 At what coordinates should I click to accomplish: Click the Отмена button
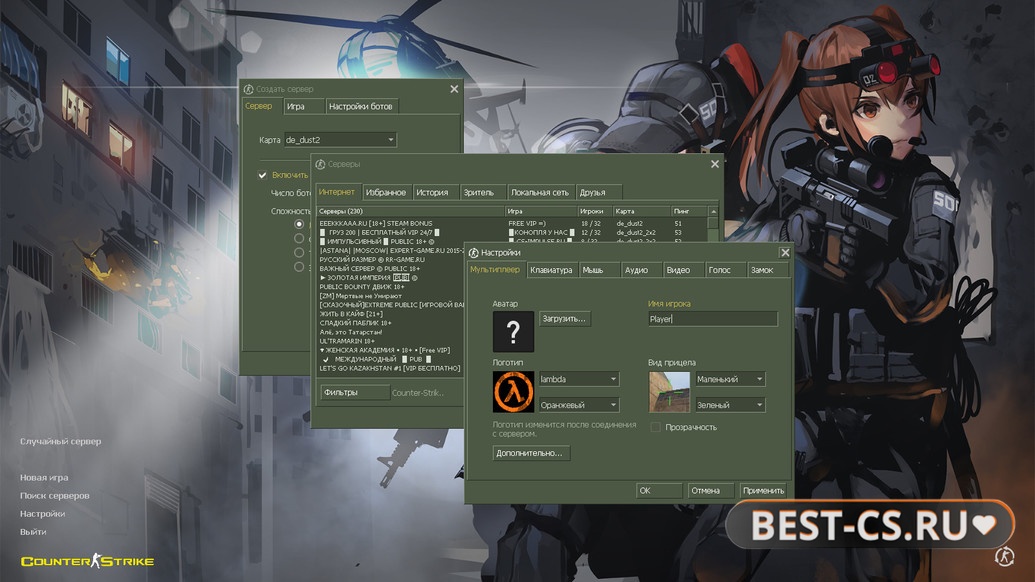pos(710,490)
